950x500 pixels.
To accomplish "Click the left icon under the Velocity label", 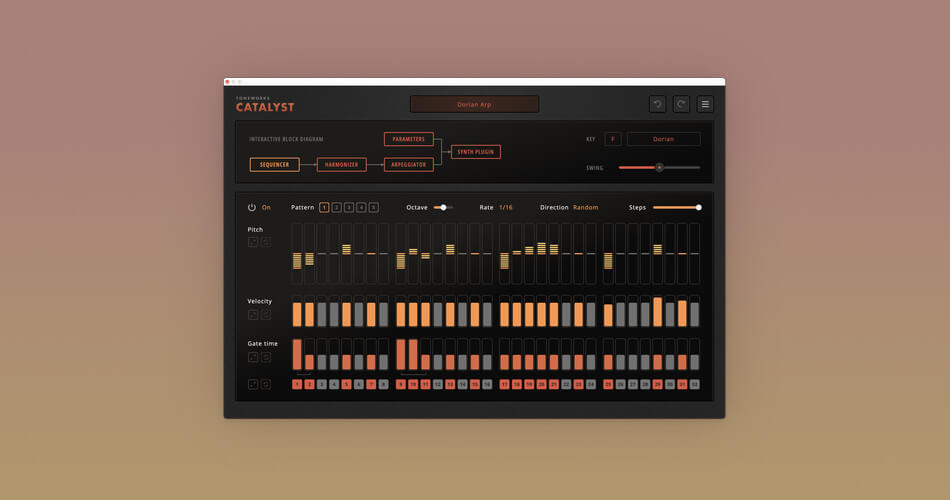I will pos(253,315).
